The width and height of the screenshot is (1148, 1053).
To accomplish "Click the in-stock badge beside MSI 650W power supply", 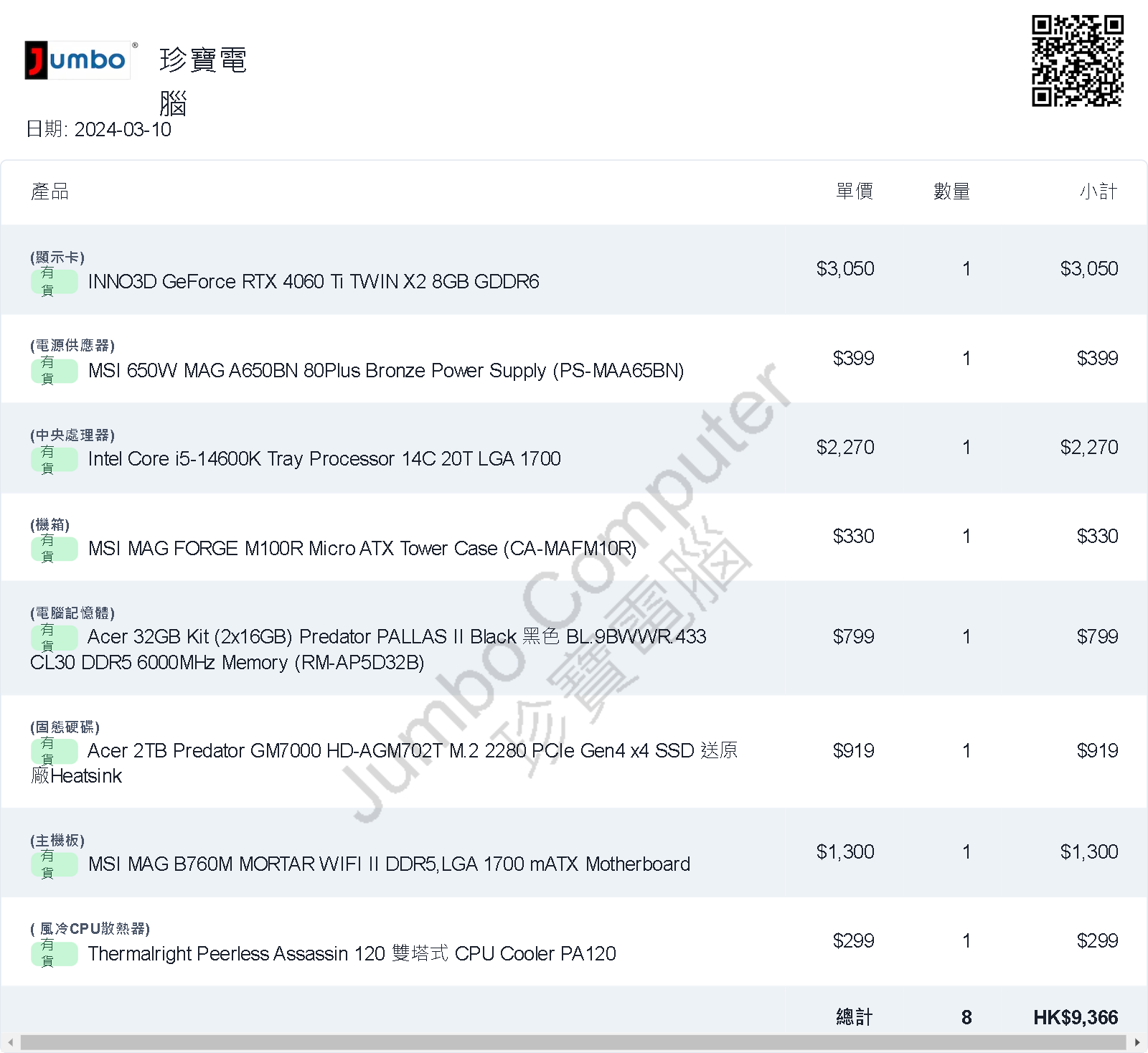I will [55, 370].
